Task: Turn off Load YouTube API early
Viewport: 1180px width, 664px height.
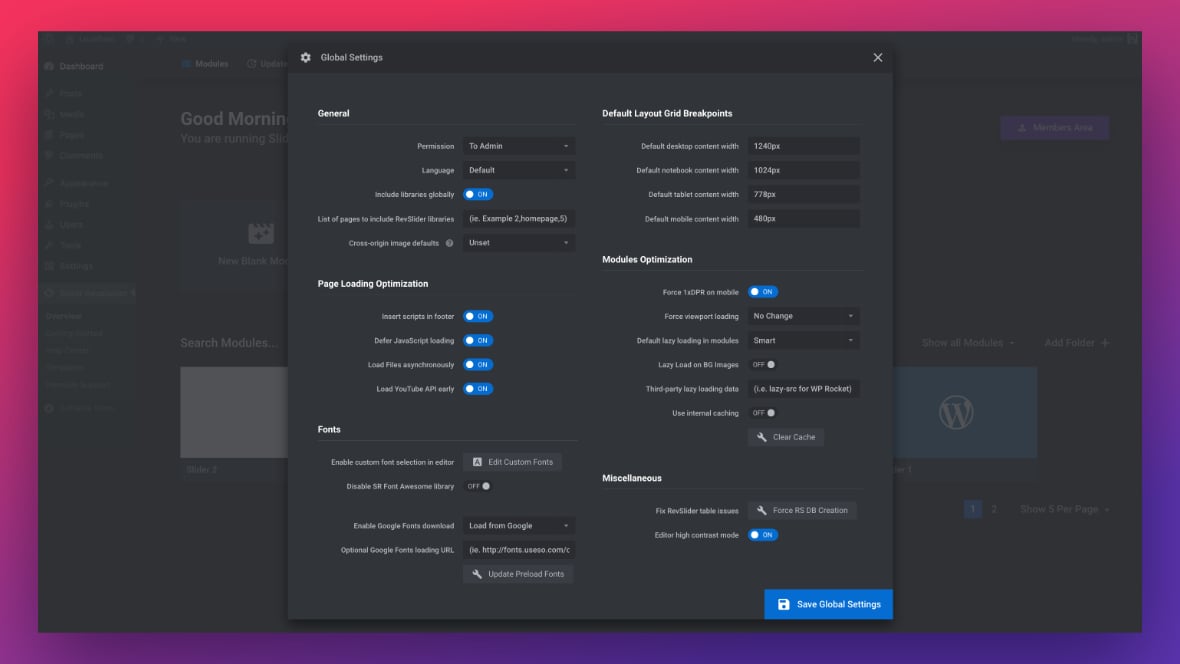Action: (x=478, y=388)
